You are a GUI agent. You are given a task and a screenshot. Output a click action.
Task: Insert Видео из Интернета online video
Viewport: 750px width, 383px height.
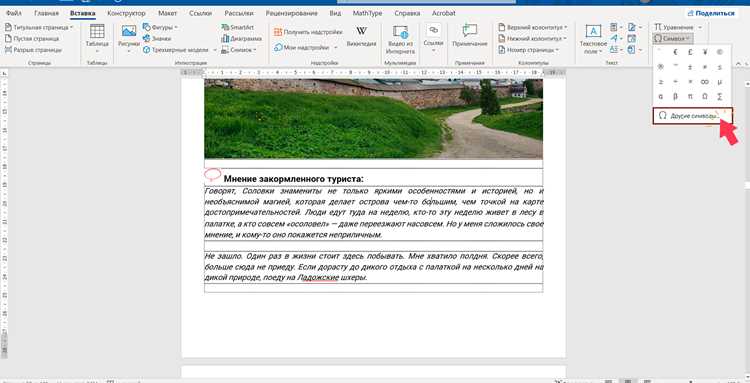tap(400, 39)
